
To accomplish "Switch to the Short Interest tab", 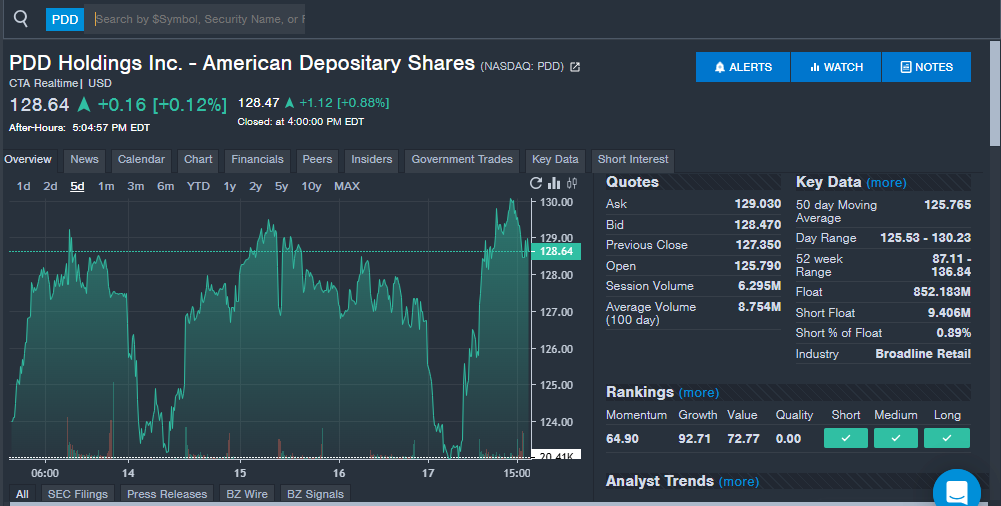I will point(633,160).
